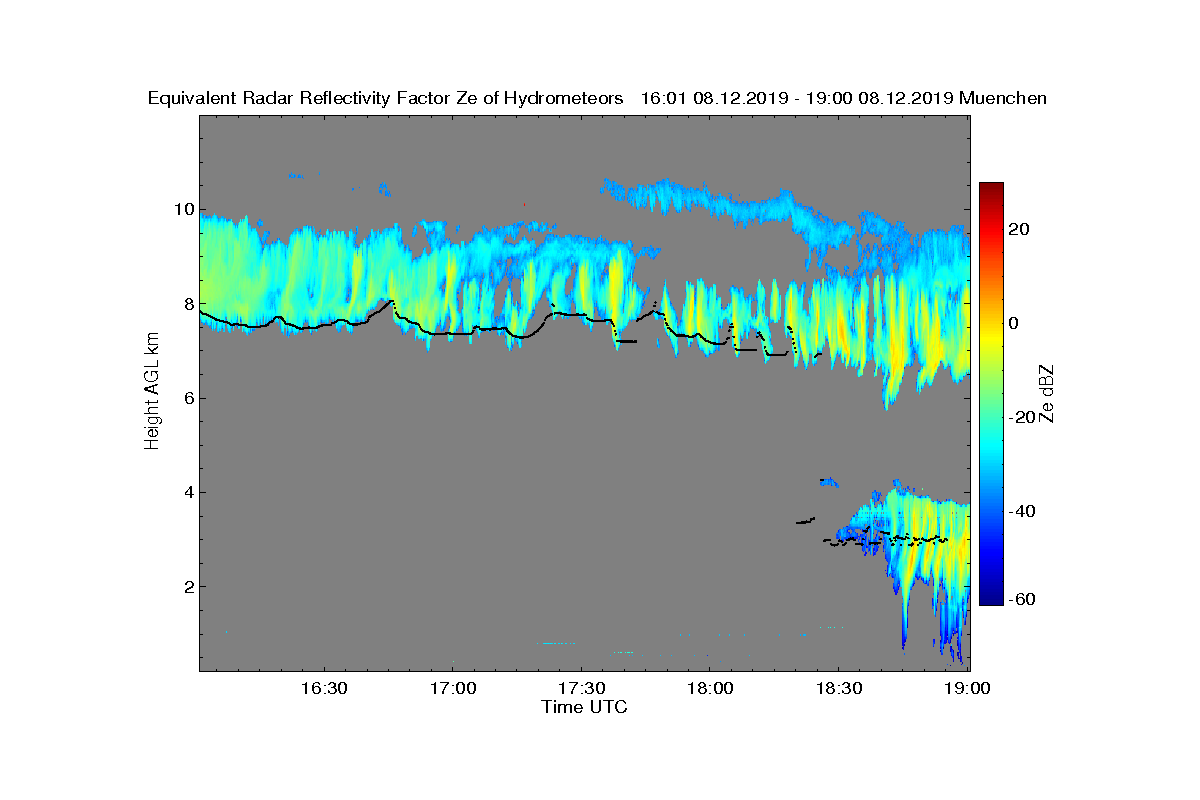Click the height tick label '4'
The height and width of the screenshot is (800, 1200).
point(187,492)
